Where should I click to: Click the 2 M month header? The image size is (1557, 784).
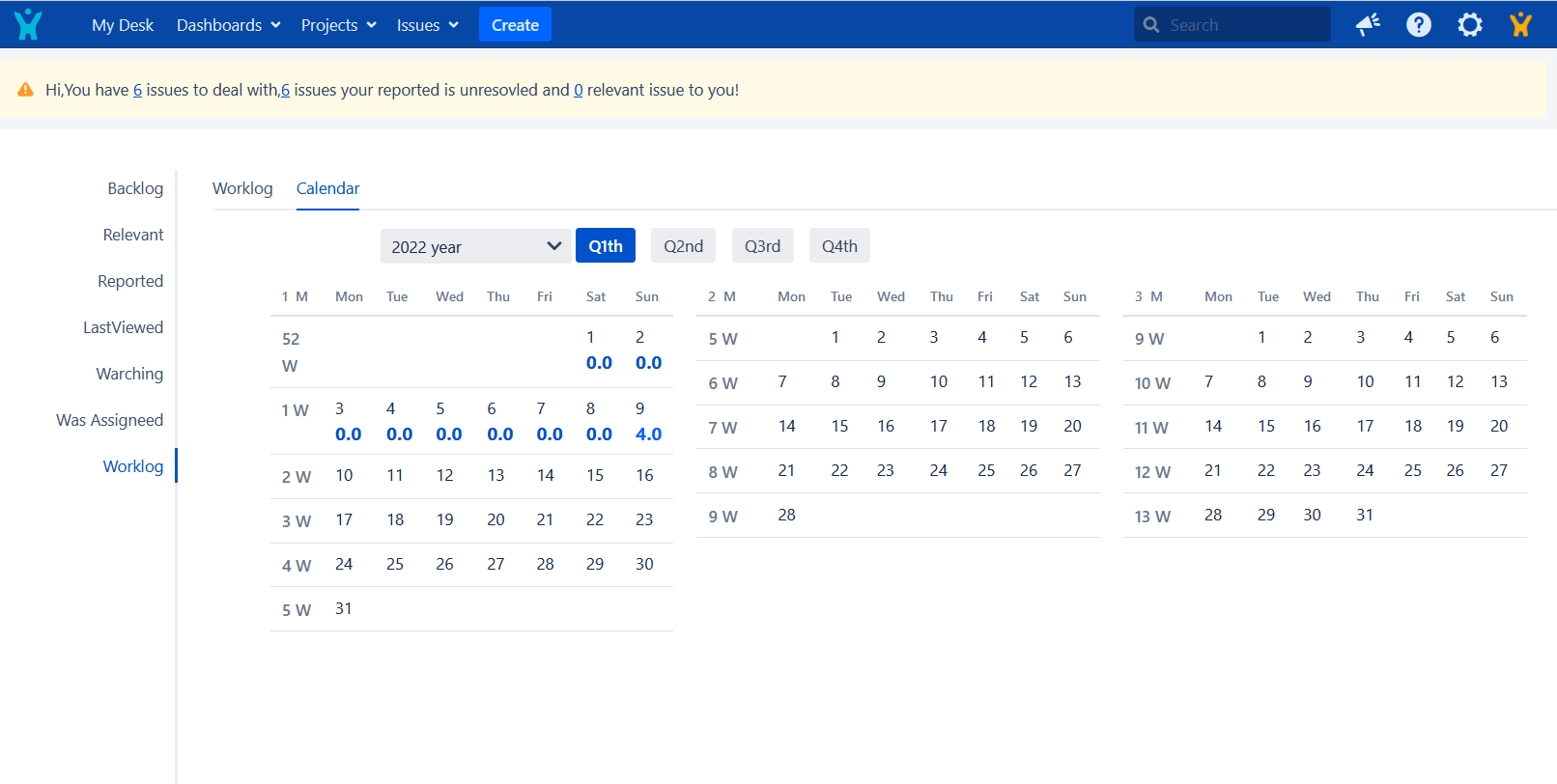[722, 296]
